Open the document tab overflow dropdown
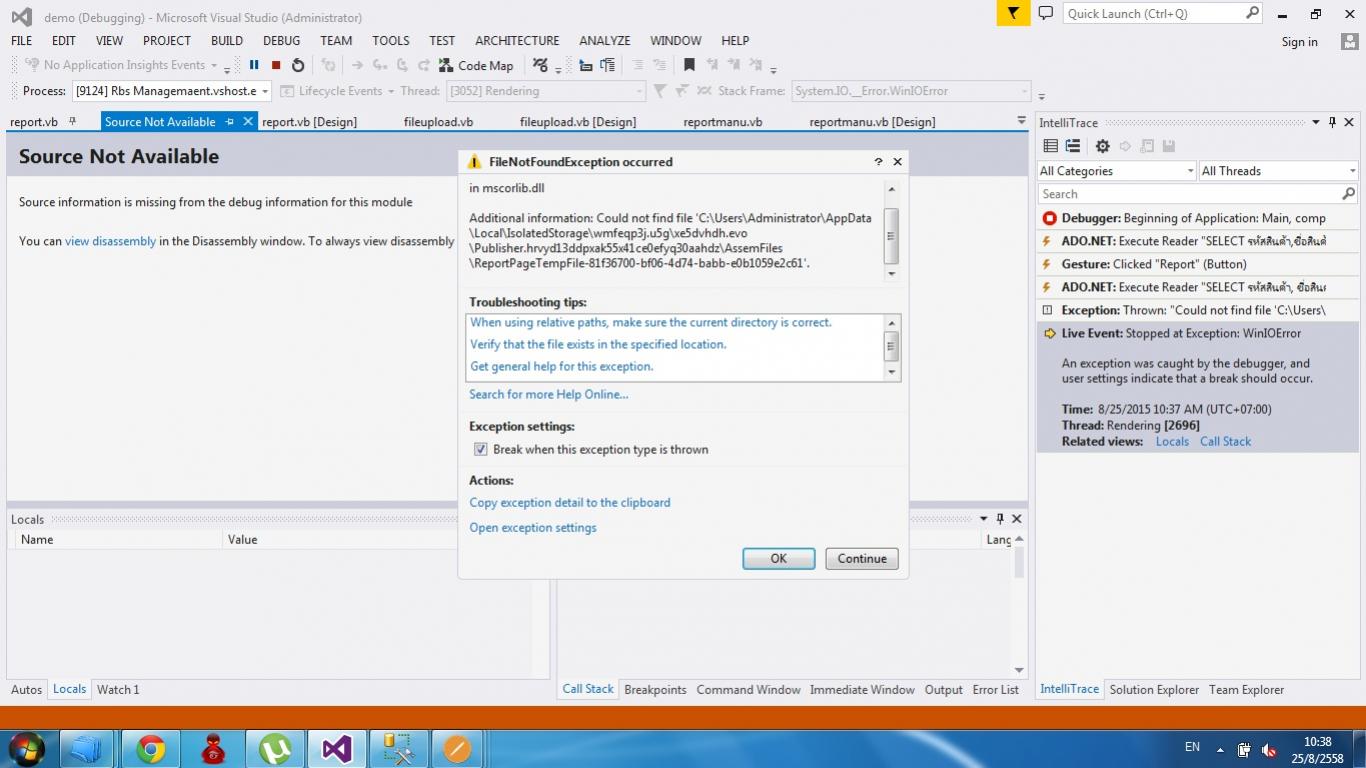The height and width of the screenshot is (768, 1366). click(1021, 121)
